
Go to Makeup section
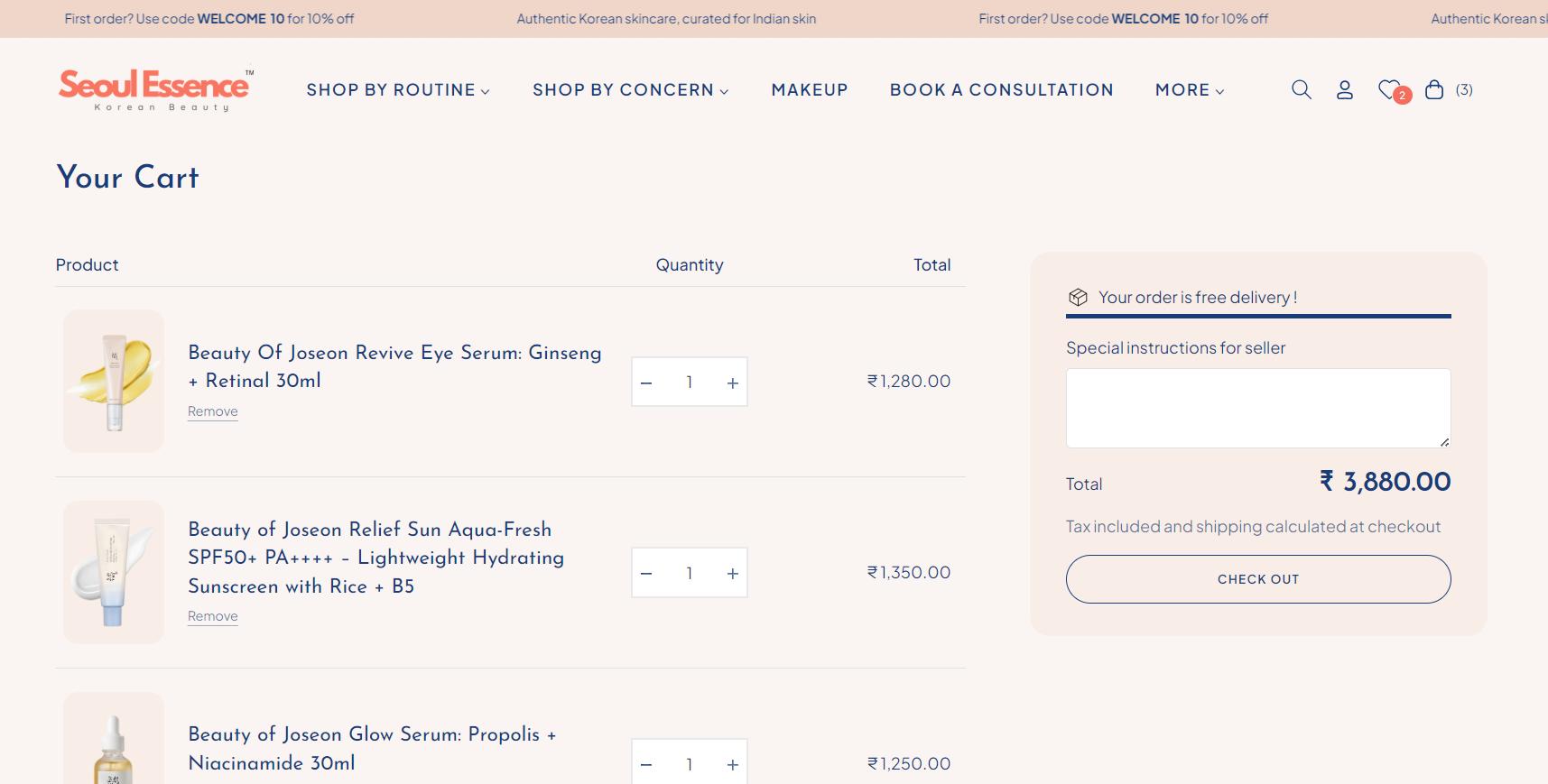(810, 90)
